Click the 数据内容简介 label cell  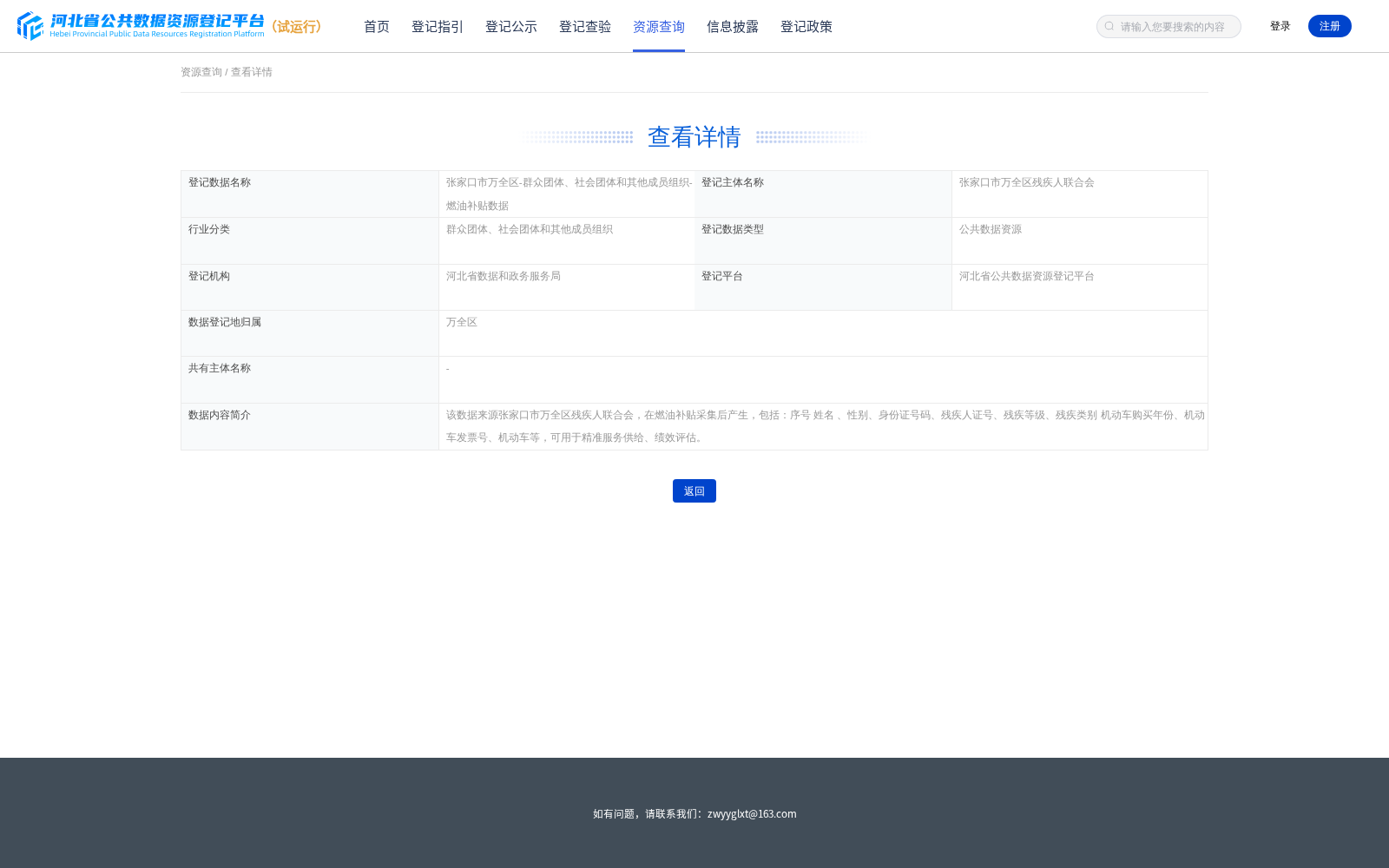point(310,426)
